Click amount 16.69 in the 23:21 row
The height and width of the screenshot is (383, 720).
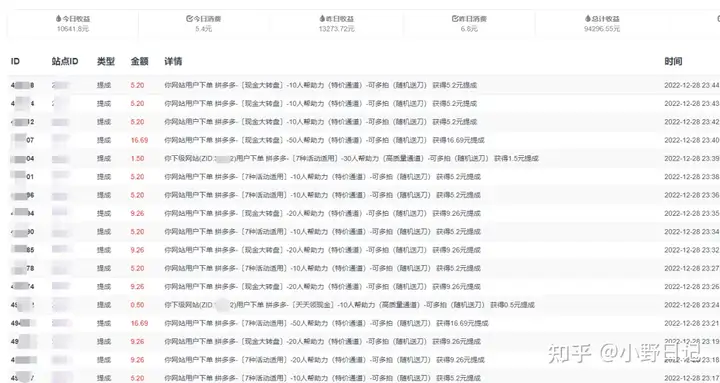tap(139, 323)
